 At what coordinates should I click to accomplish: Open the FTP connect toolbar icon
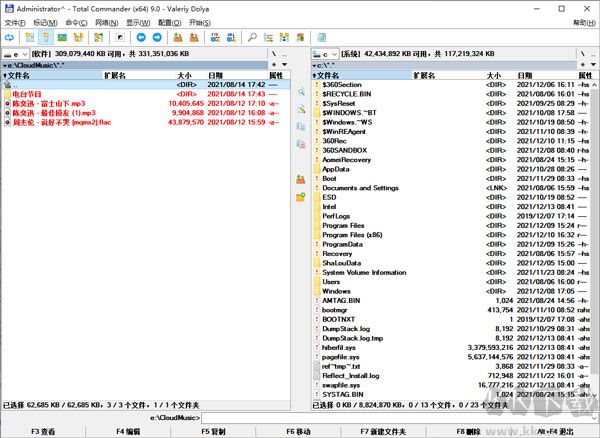pyautogui.click(x=215, y=37)
